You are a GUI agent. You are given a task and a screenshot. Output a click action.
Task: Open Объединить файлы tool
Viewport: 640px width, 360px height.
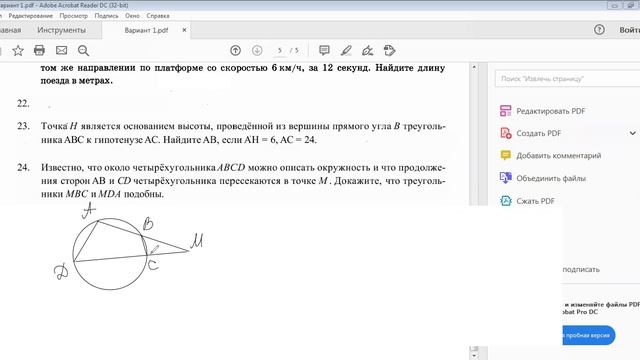coord(551,178)
